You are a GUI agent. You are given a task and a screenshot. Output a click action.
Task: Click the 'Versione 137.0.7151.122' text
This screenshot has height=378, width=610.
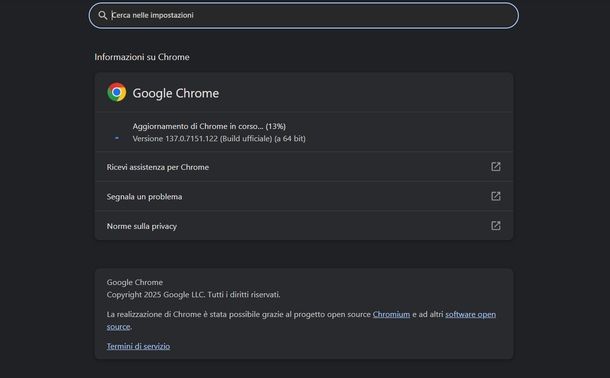(x=175, y=138)
